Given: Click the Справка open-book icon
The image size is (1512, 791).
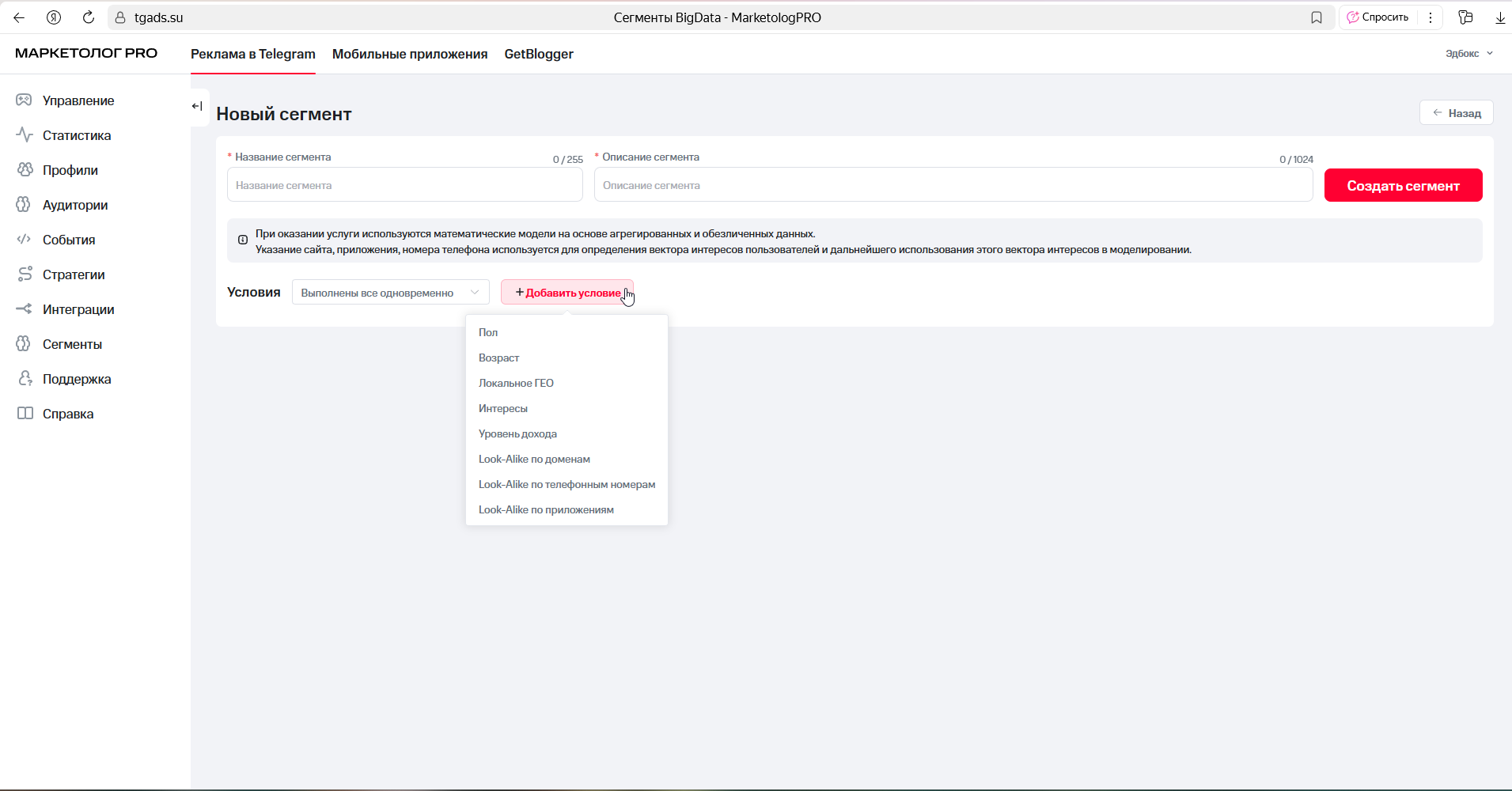Looking at the screenshot, I should pos(25,414).
